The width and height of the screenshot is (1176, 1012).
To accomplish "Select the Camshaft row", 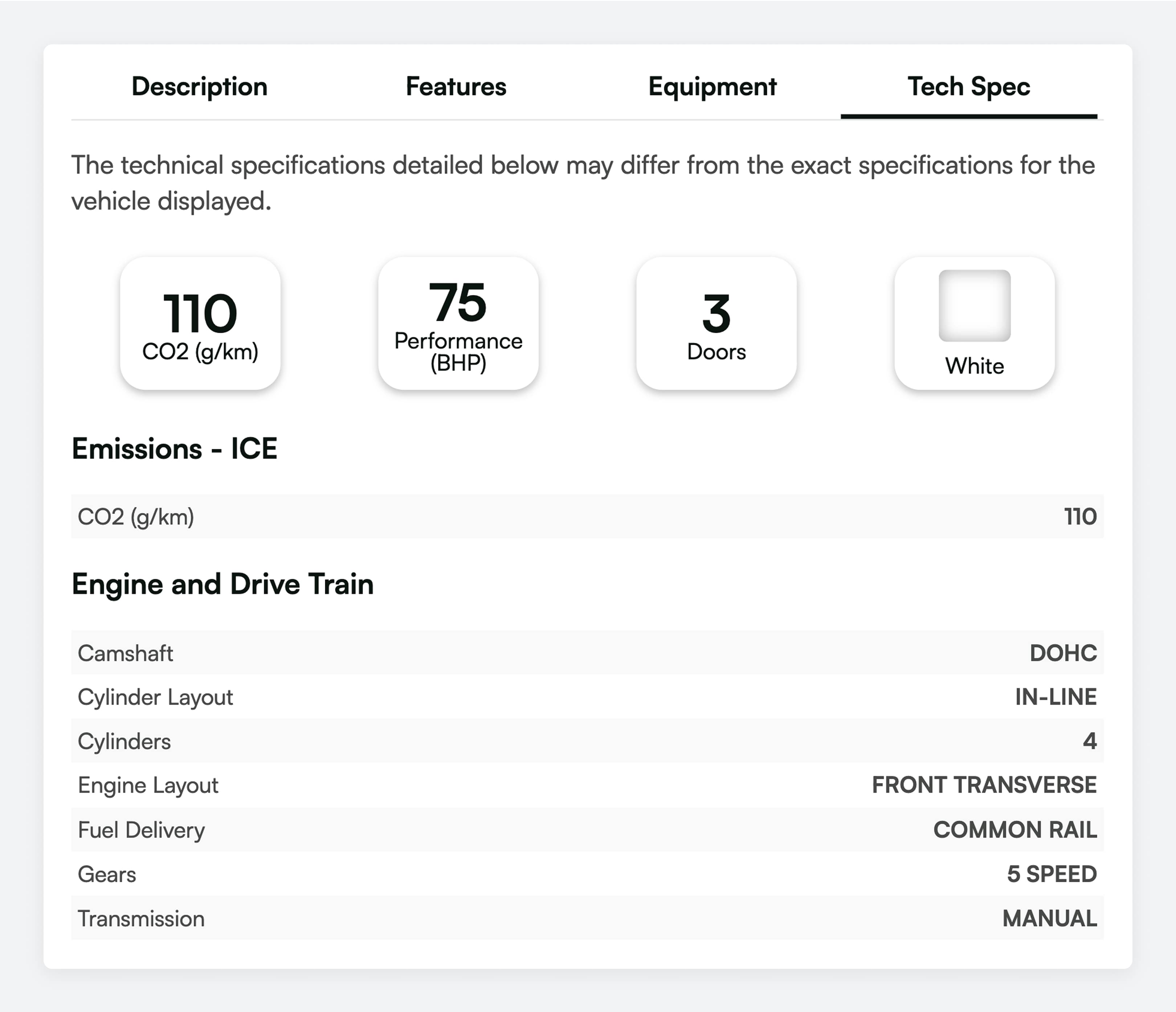I will tap(587, 653).
